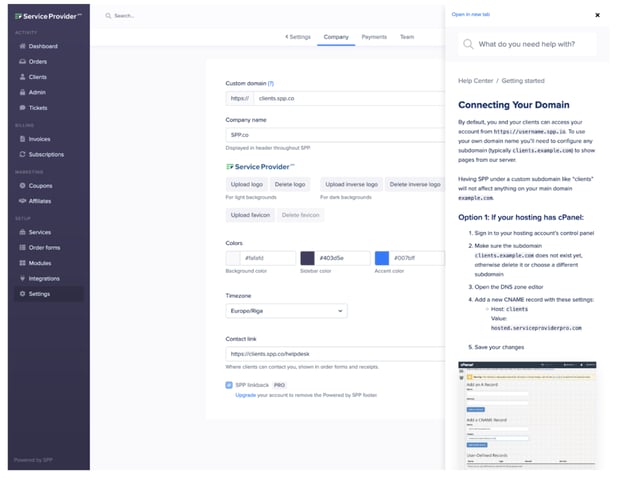Image resolution: width=620 pixels, height=483 pixels.
Task: Click the Help Center breadcrumb link
Action: (x=475, y=81)
